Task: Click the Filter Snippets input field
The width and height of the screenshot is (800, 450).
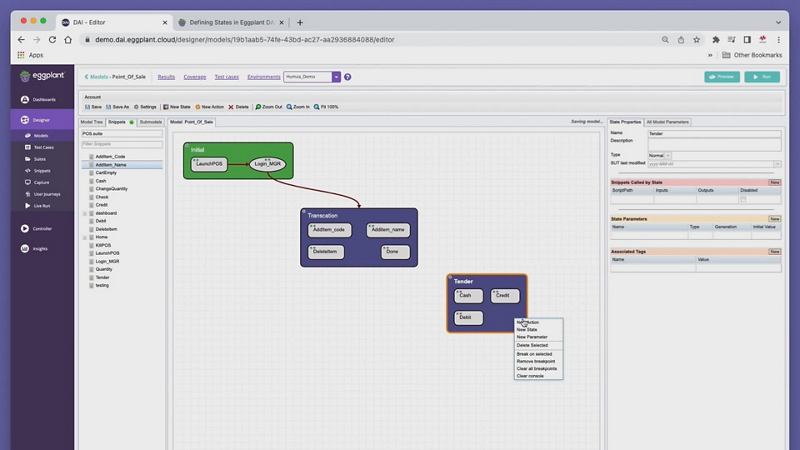Action: click(122, 144)
